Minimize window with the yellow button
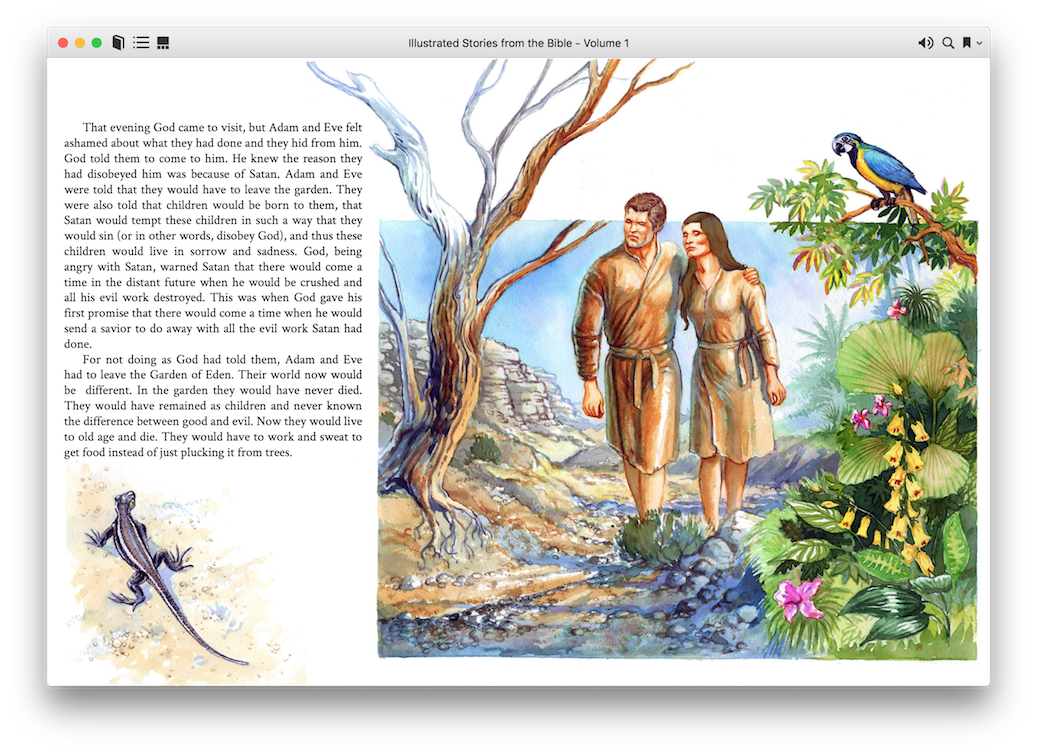Image resolution: width=1037 pixels, height=753 pixels. tap(79, 43)
